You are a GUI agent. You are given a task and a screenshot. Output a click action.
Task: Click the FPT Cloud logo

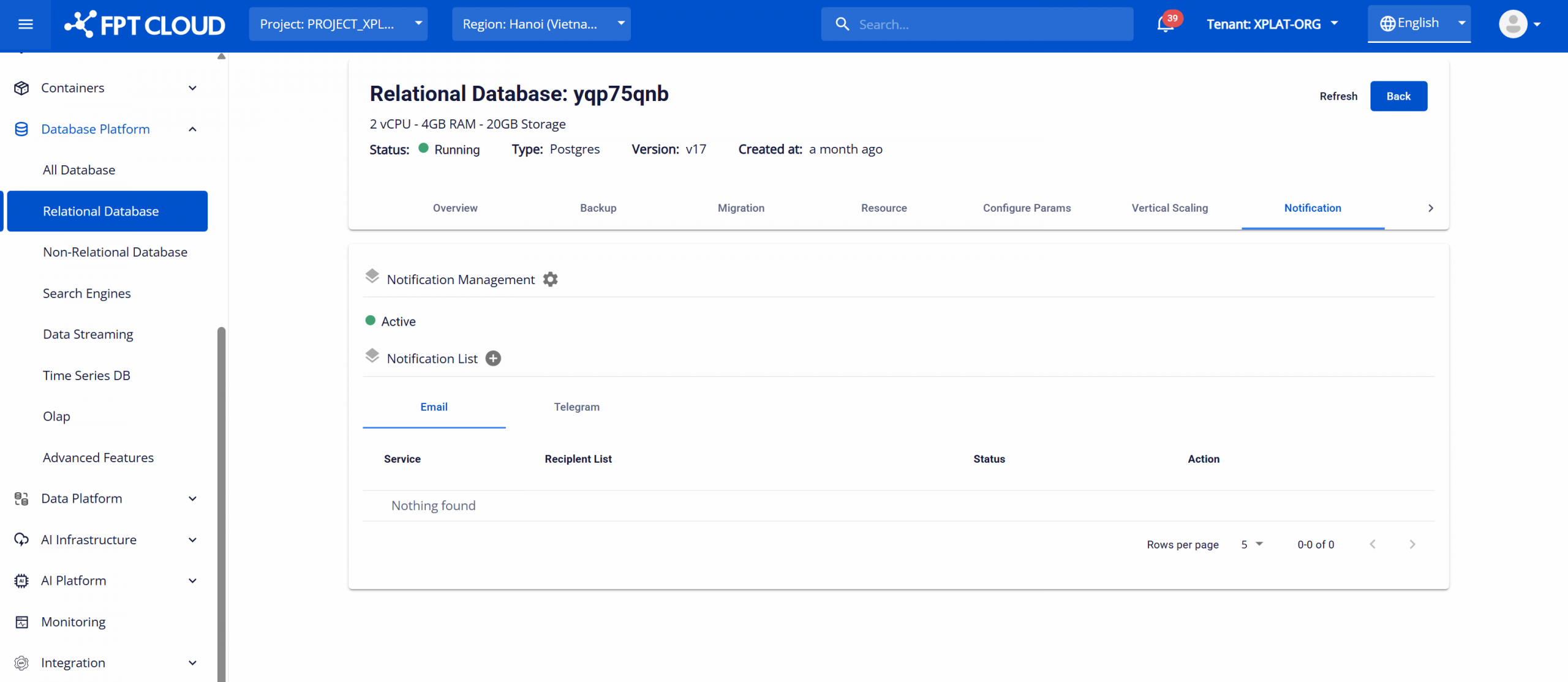145,24
